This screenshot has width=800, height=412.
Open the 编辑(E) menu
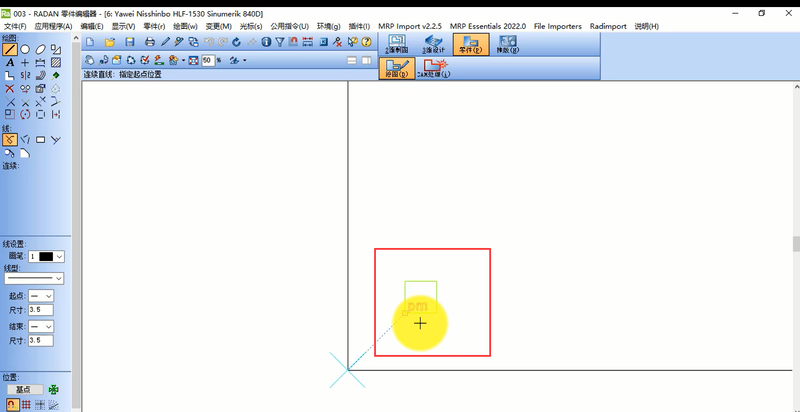92,27
